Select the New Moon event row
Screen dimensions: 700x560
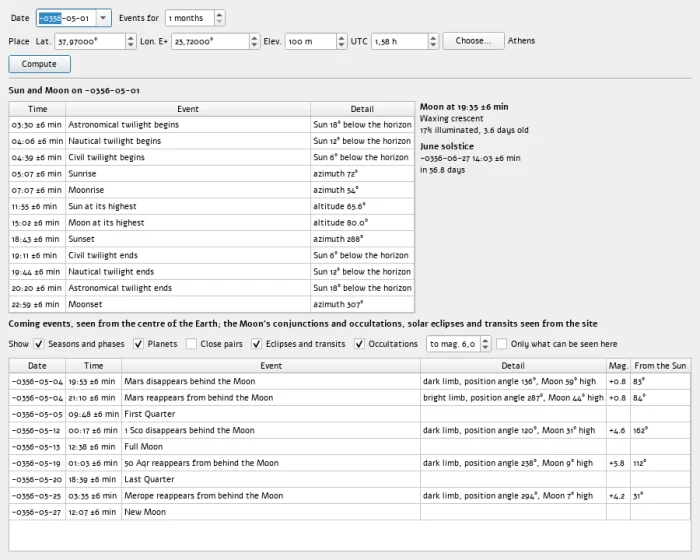(350, 512)
